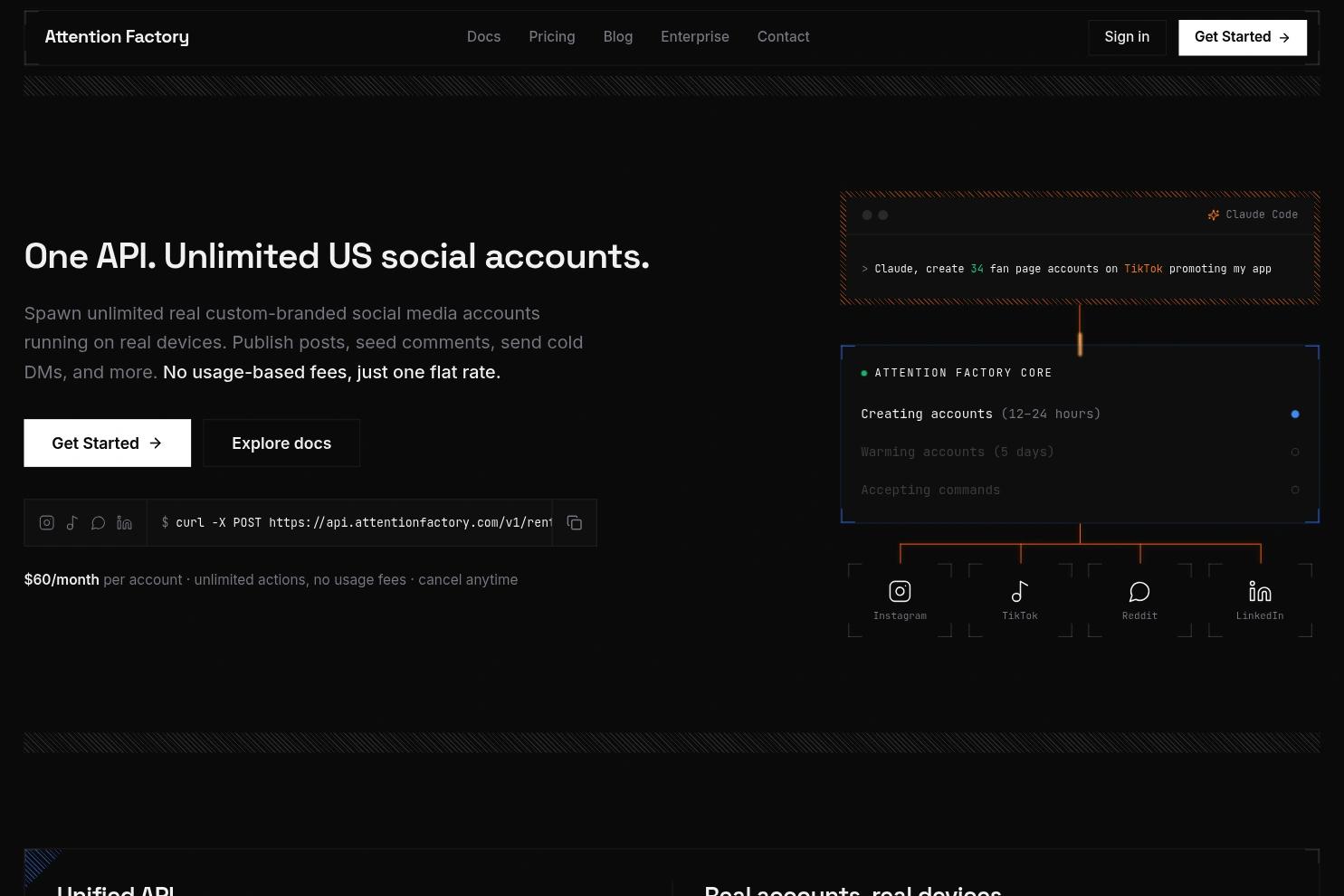Select the LinkedIn icon beside the curl command
Image resolution: width=1344 pixels, height=896 pixels.
(x=125, y=523)
